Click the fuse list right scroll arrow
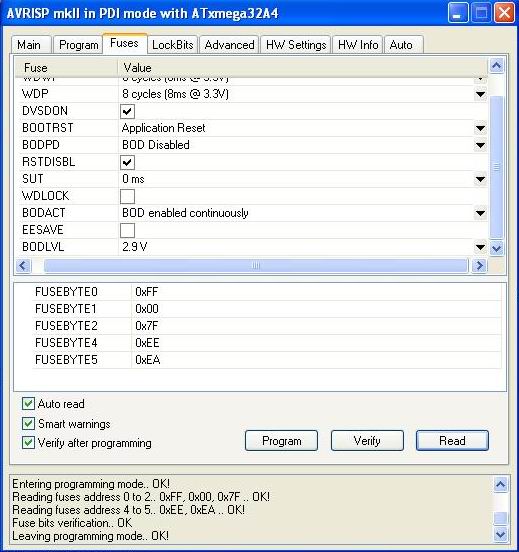Screen dimensions: 519x552 point(479,265)
